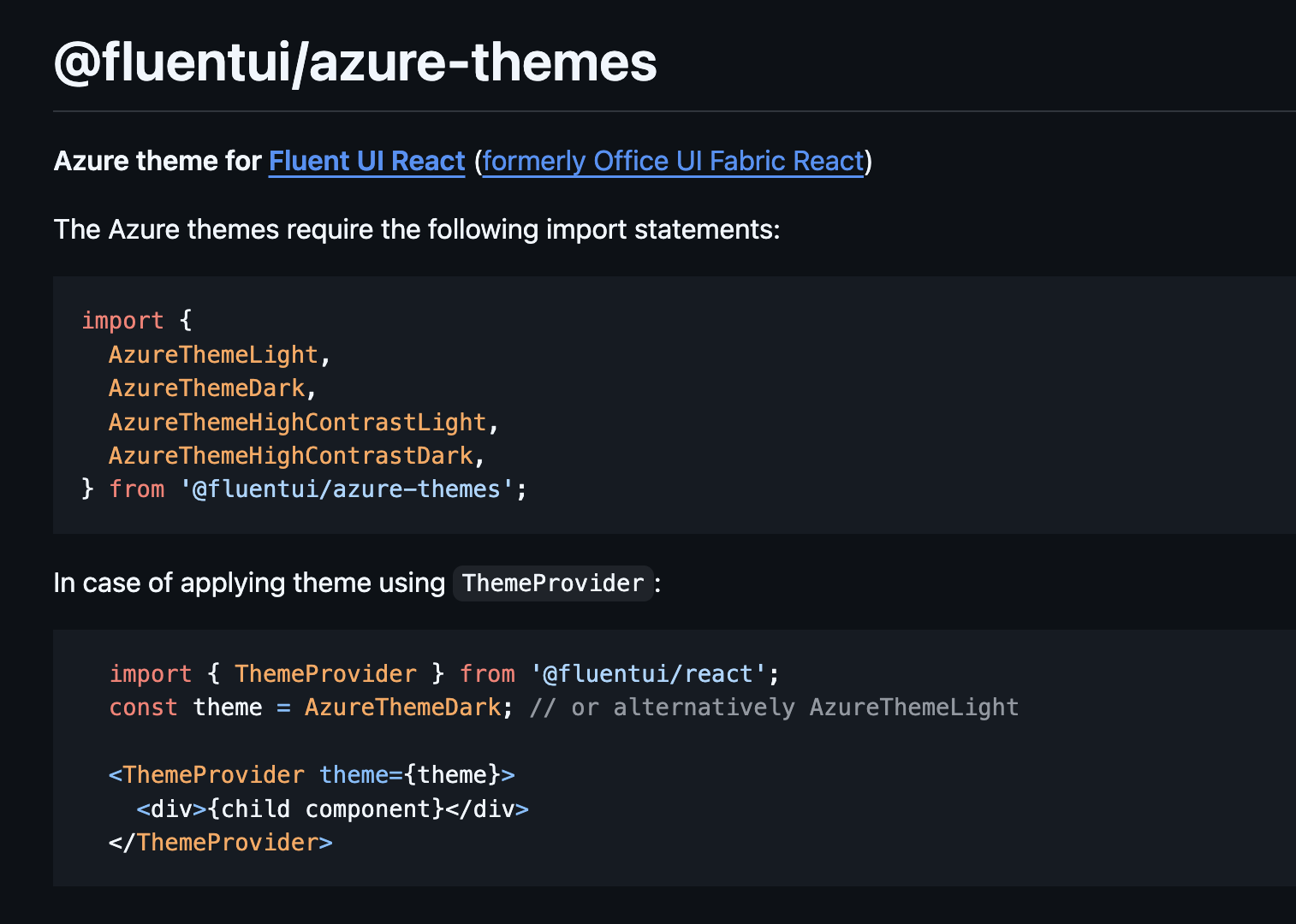The height and width of the screenshot is (924, 1296).
Task: Click "AzureThemeDark," in the import list
Action: pos(213,388)
